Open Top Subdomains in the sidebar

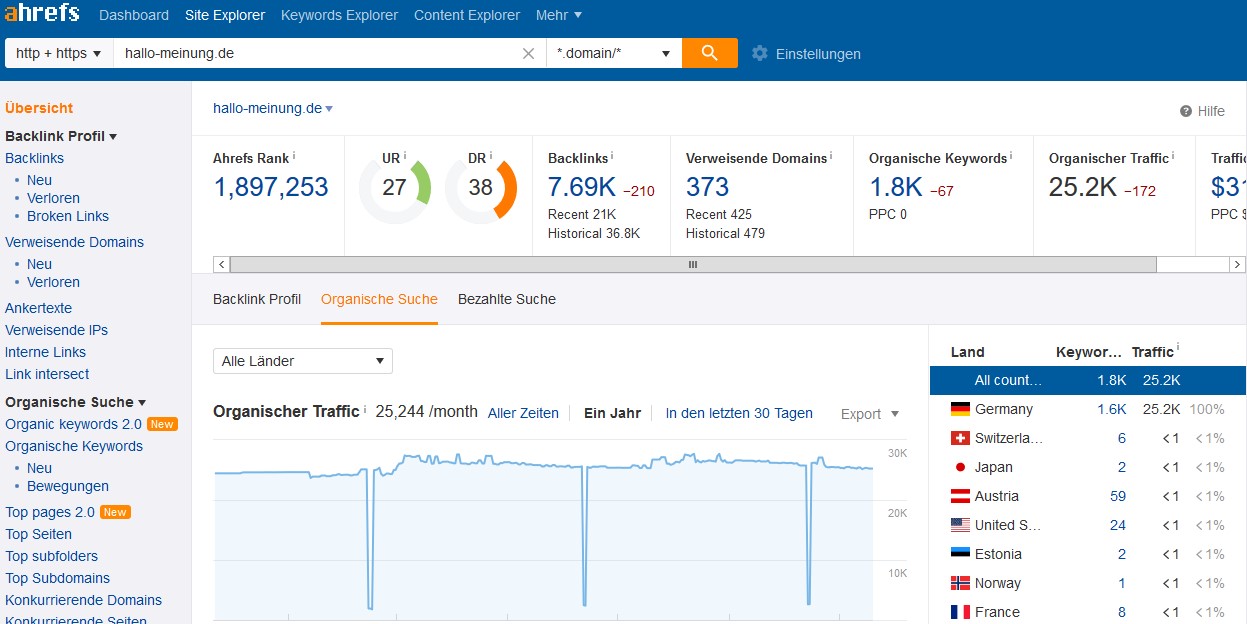57,578
